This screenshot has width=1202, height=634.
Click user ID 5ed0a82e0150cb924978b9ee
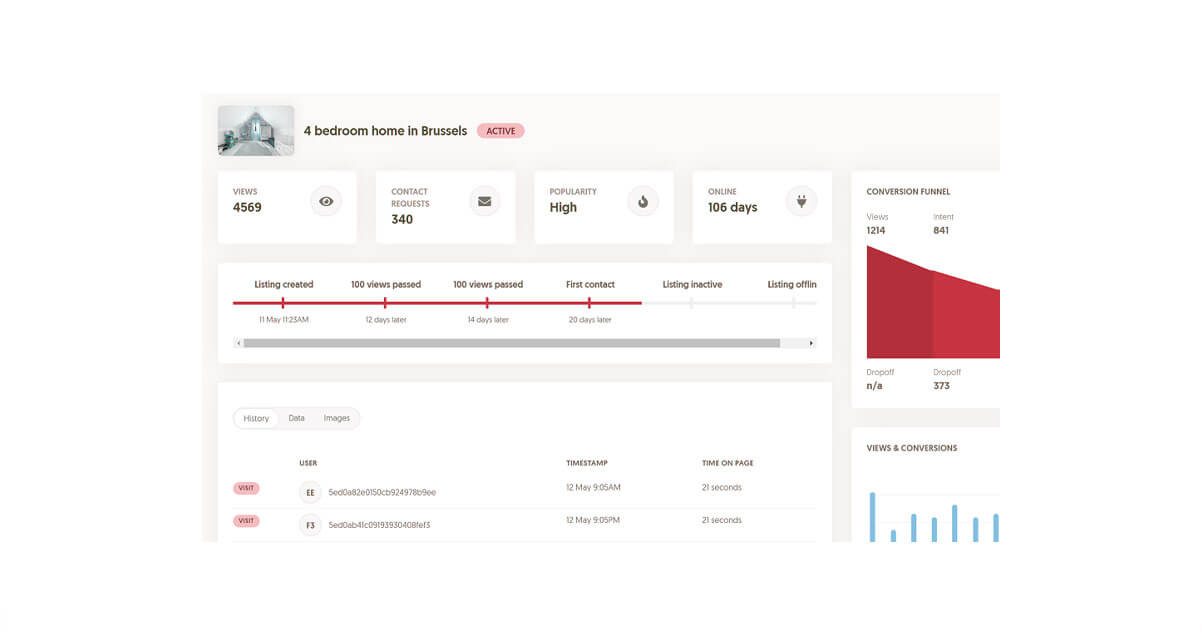coord(382,492)
